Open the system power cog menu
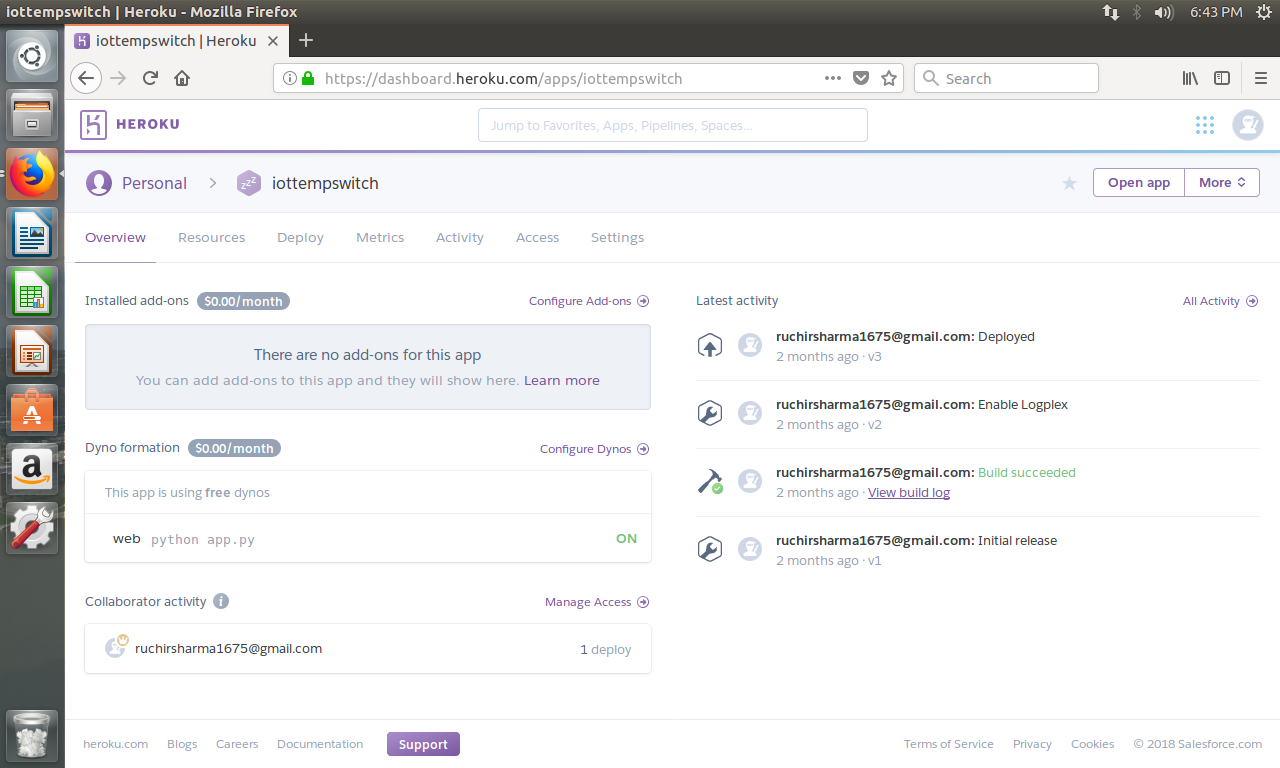This screenshot has height=768, width=1280. click(1263, 12)
